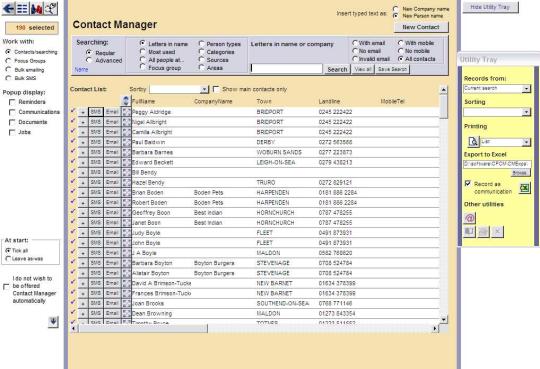Open the Sorting dropdown in Utility Tray
540x369 pixels.
pos(526,112)
